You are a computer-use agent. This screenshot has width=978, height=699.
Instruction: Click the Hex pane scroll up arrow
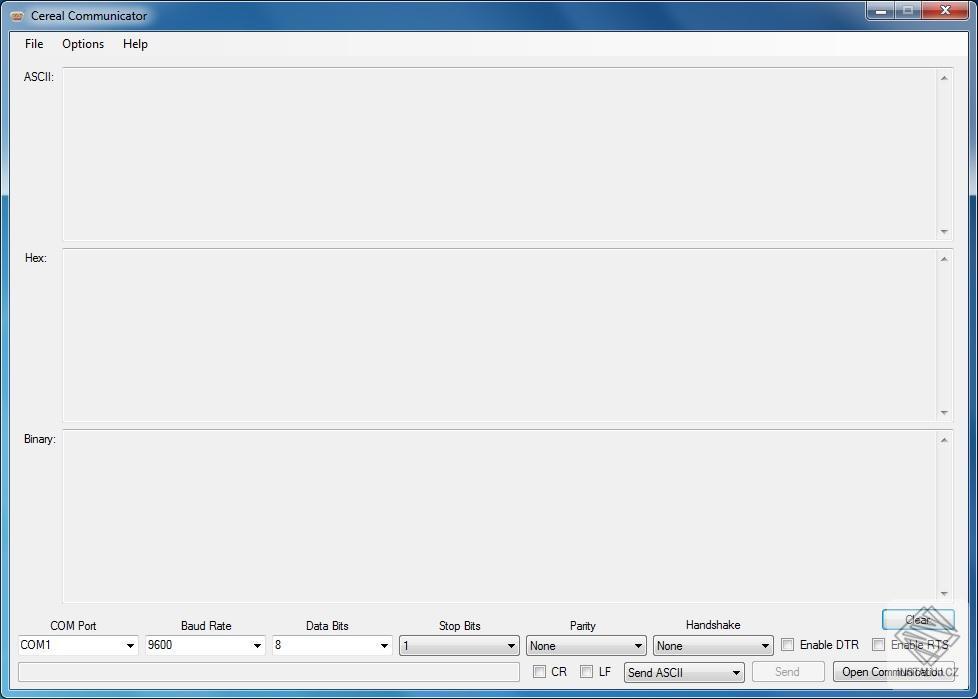coord(944,259)
